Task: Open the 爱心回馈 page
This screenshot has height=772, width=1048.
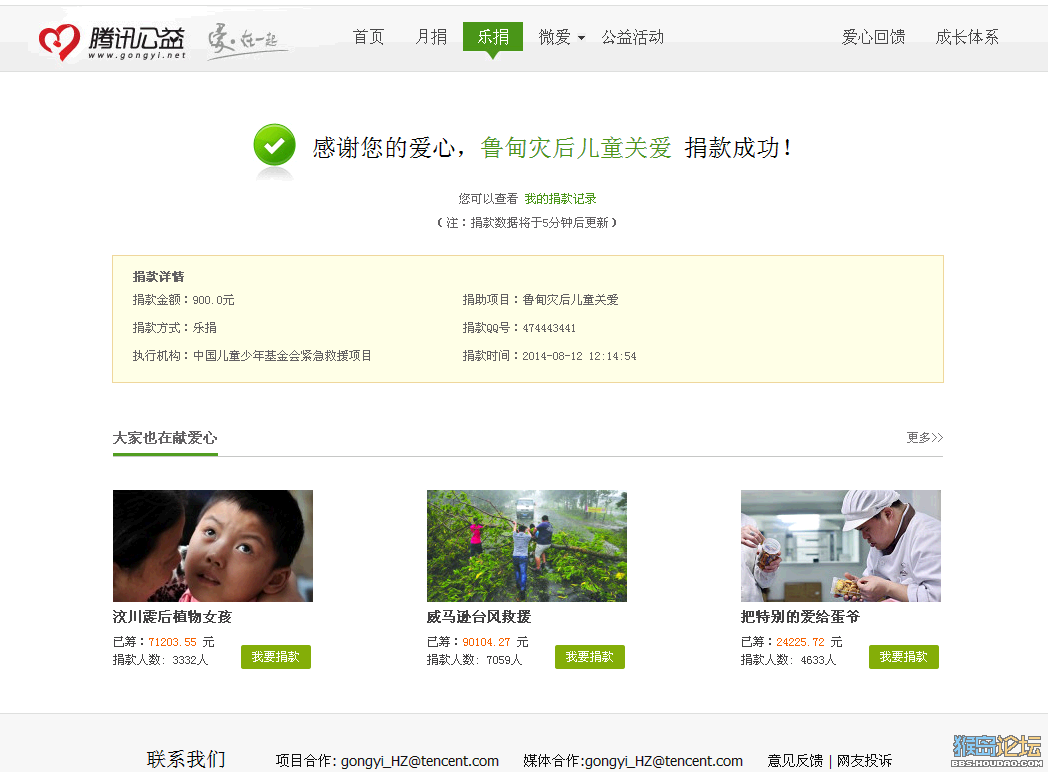Action: click(874, 37)
